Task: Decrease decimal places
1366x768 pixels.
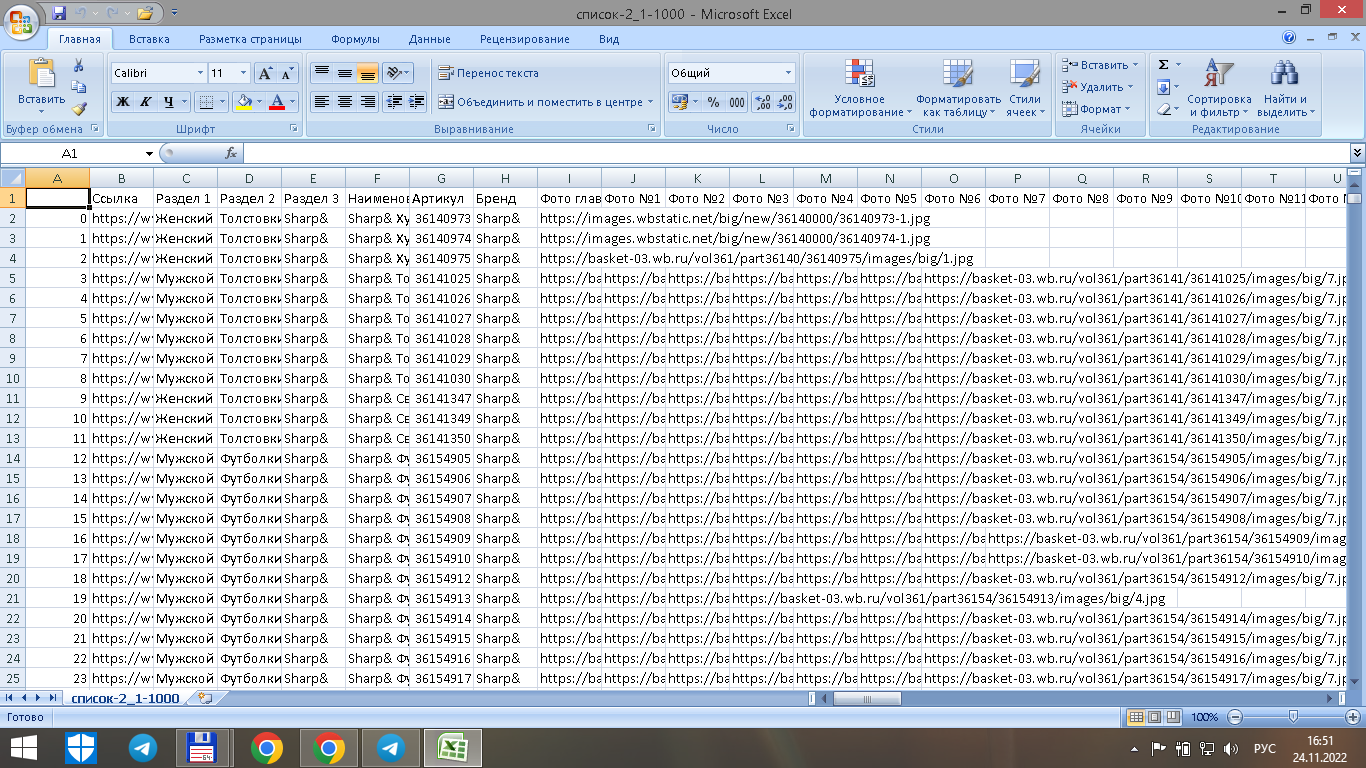Action: (785, 102)
